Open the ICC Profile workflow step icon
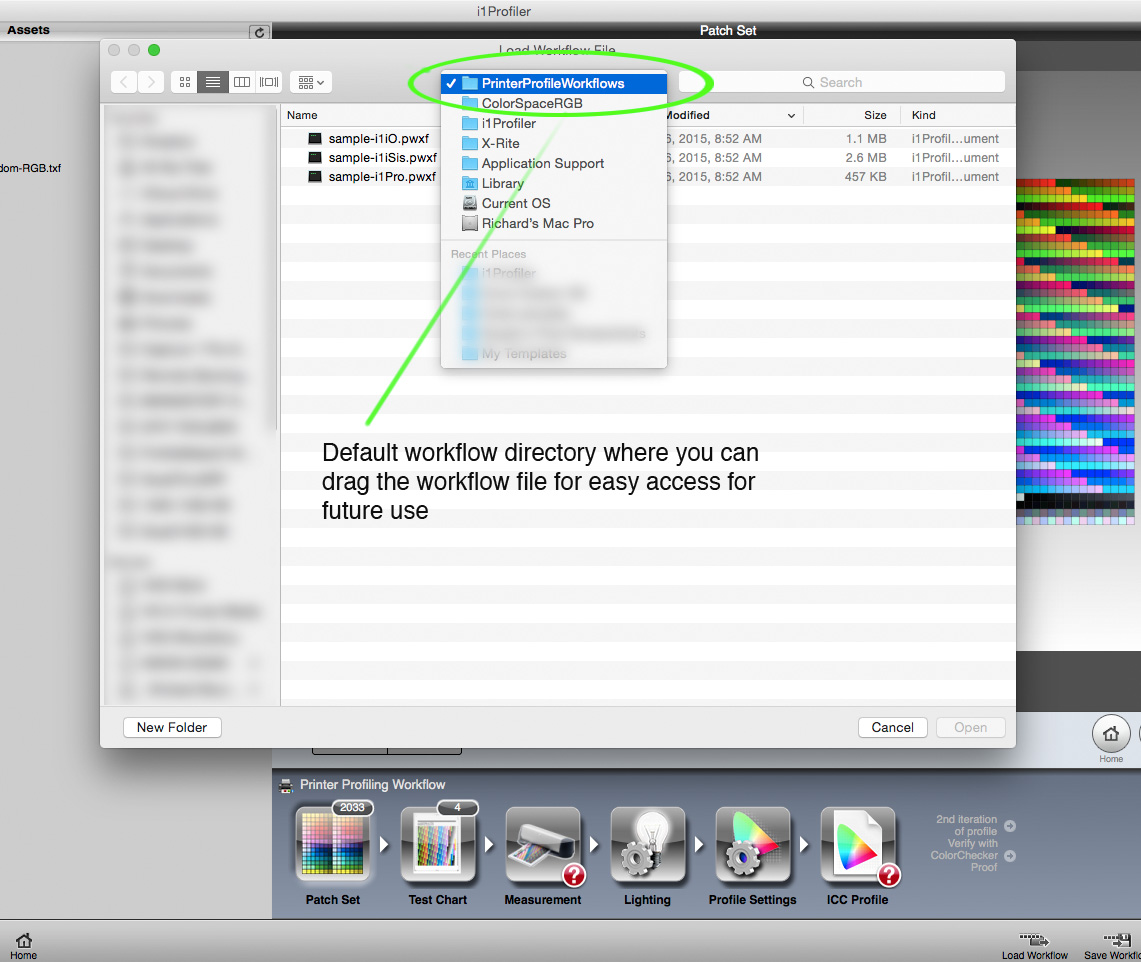Screen dimensions: 1141x962 tap(857, 845)
